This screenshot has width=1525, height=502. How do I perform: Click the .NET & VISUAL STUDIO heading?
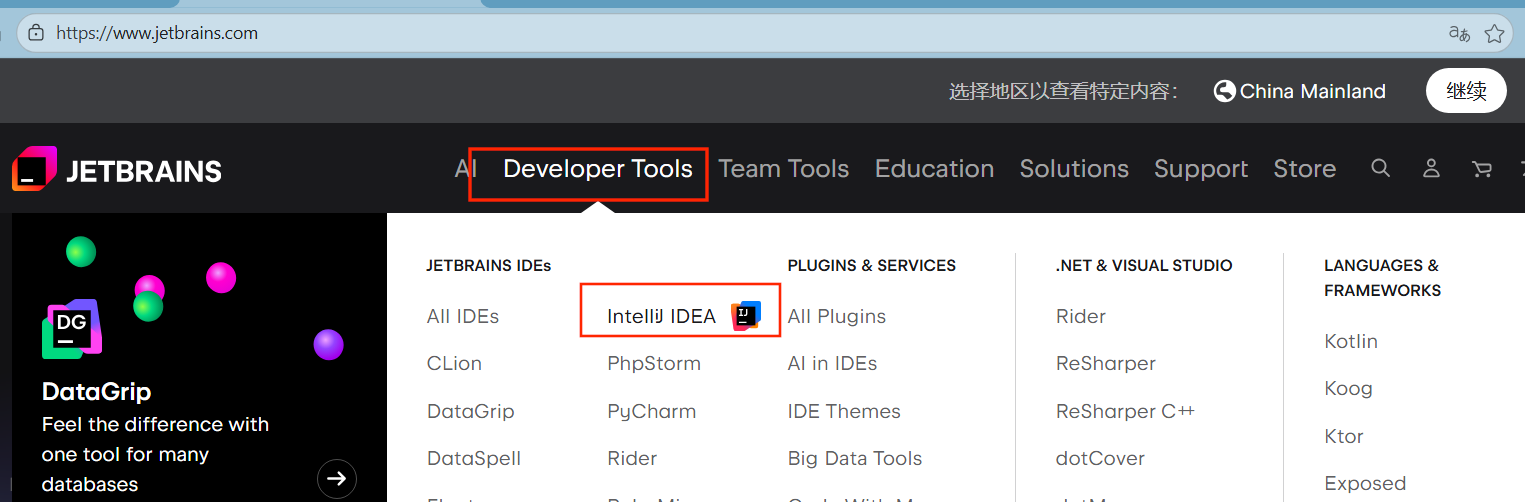1144,266
